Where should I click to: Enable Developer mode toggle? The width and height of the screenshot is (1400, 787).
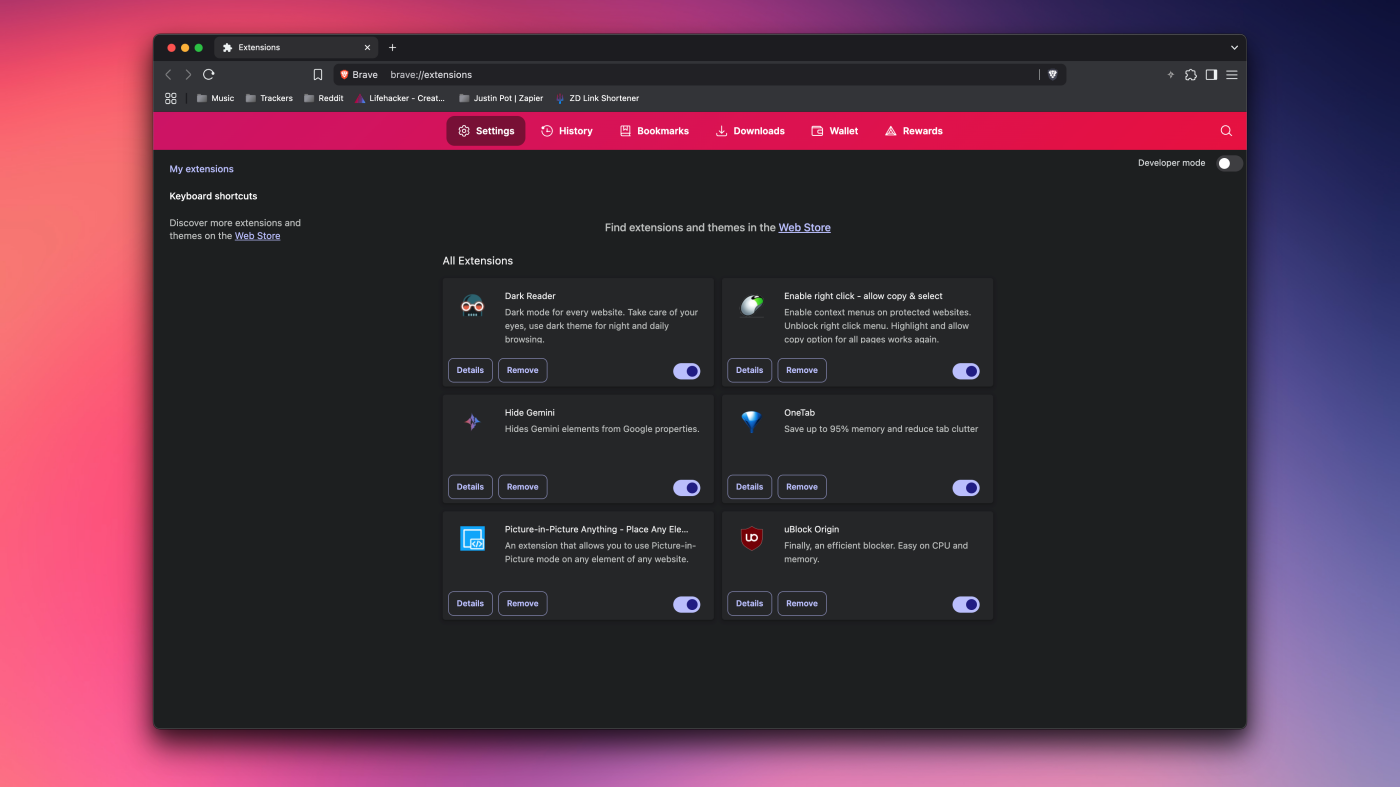[1229, 164]
